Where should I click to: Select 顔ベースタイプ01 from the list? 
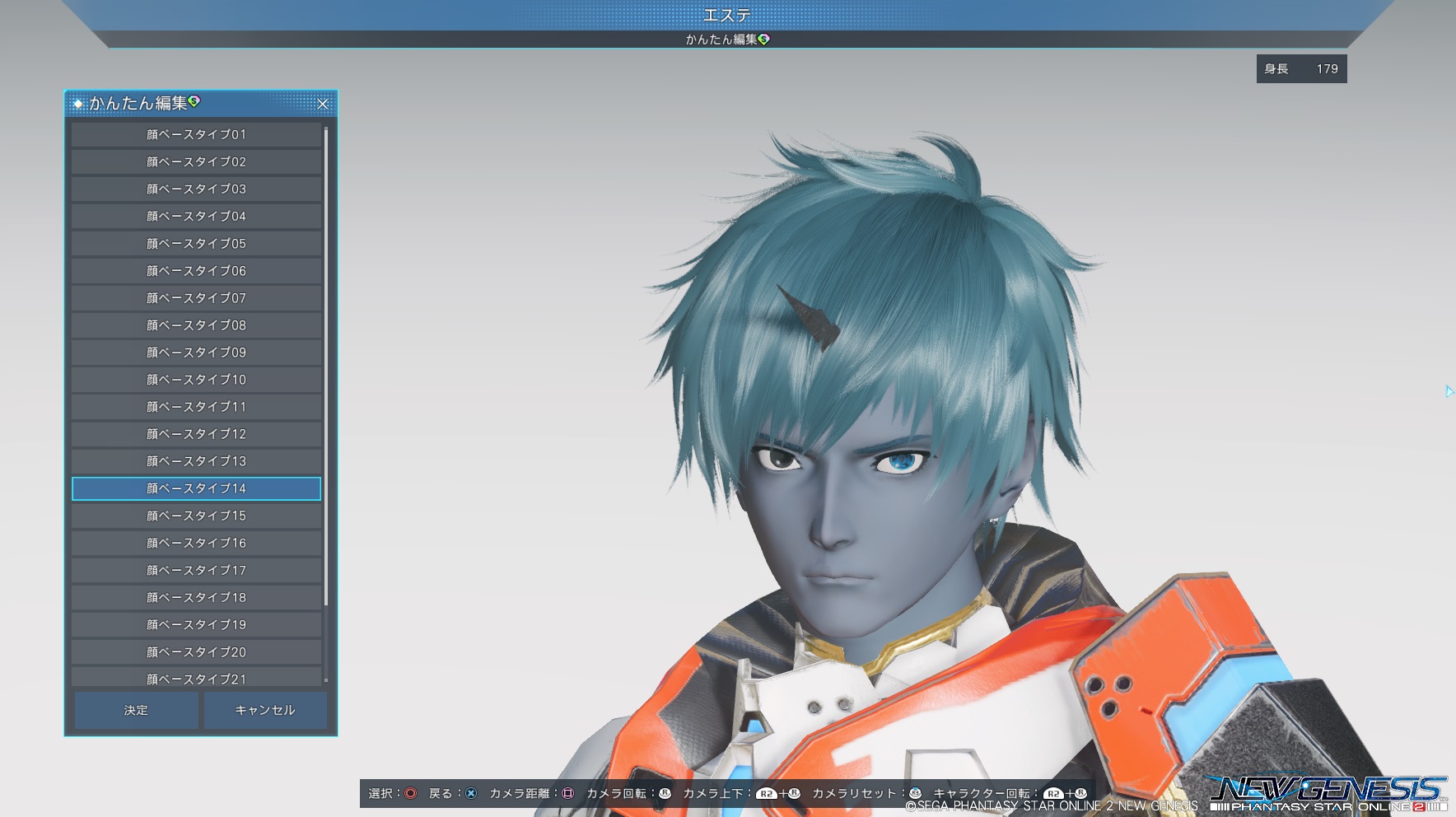click(196, 134)
